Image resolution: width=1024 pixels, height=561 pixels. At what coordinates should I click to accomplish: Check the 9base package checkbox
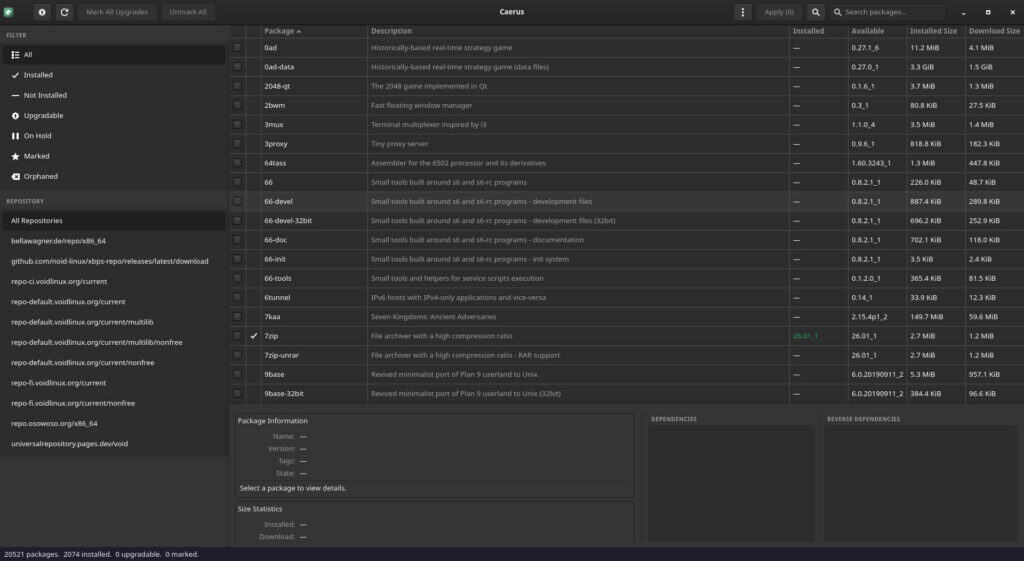[237, 374]
